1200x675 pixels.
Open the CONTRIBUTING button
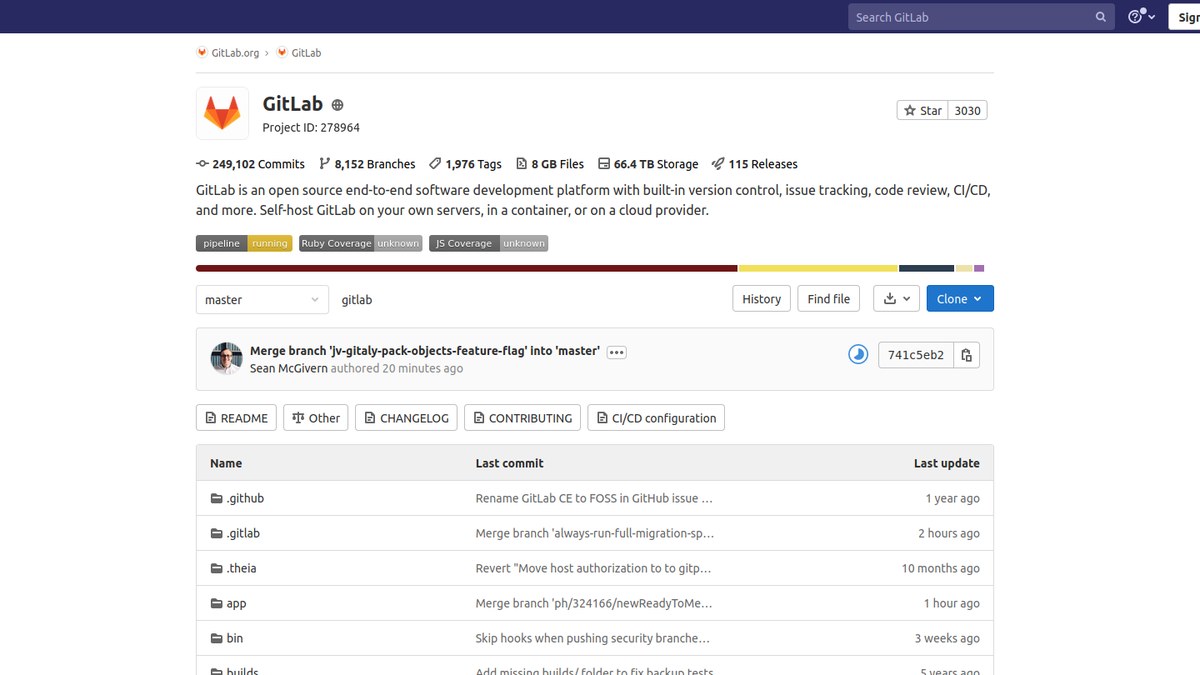[x=522, y=418]
